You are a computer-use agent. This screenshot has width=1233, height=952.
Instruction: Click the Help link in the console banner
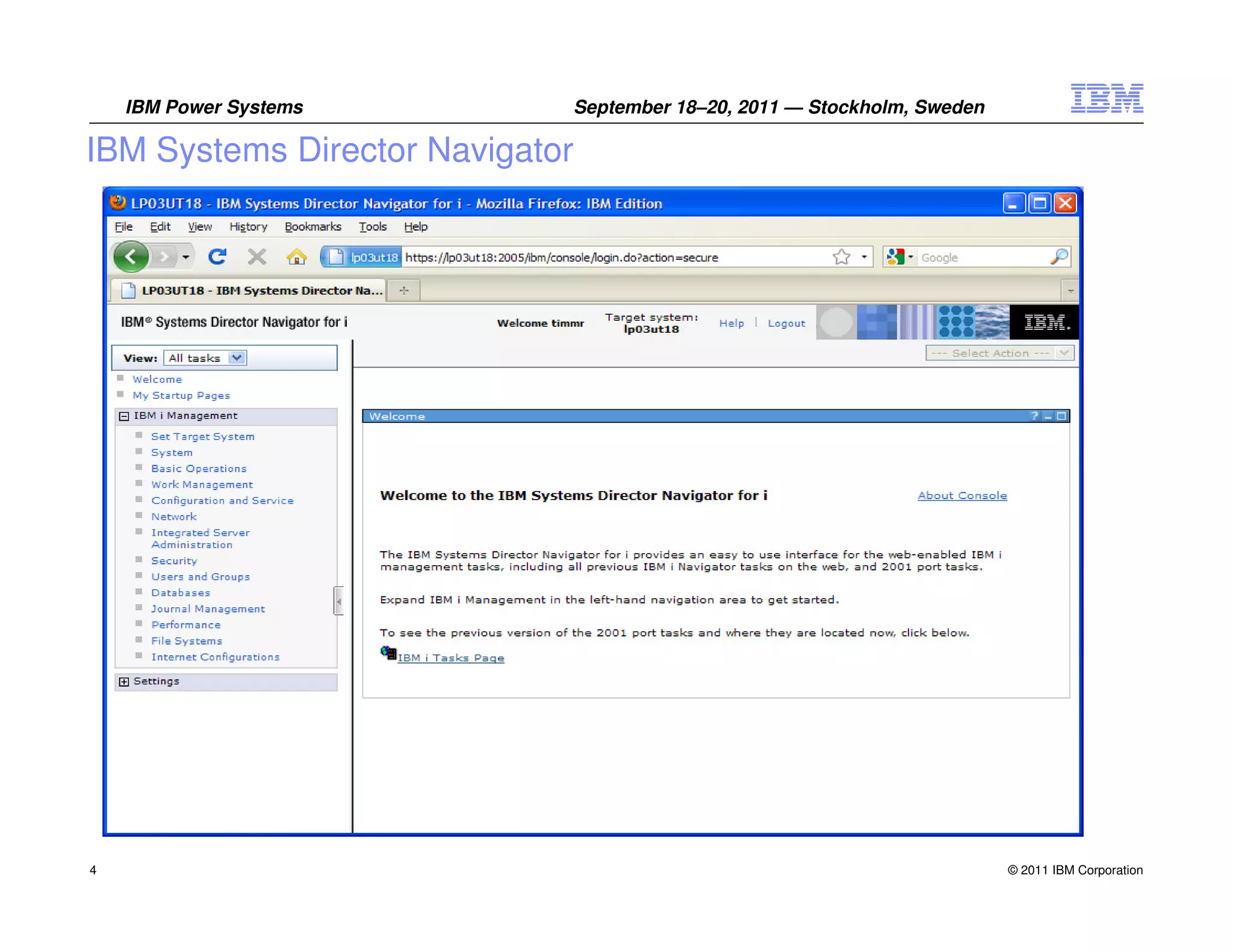click(x=731, y=323)
